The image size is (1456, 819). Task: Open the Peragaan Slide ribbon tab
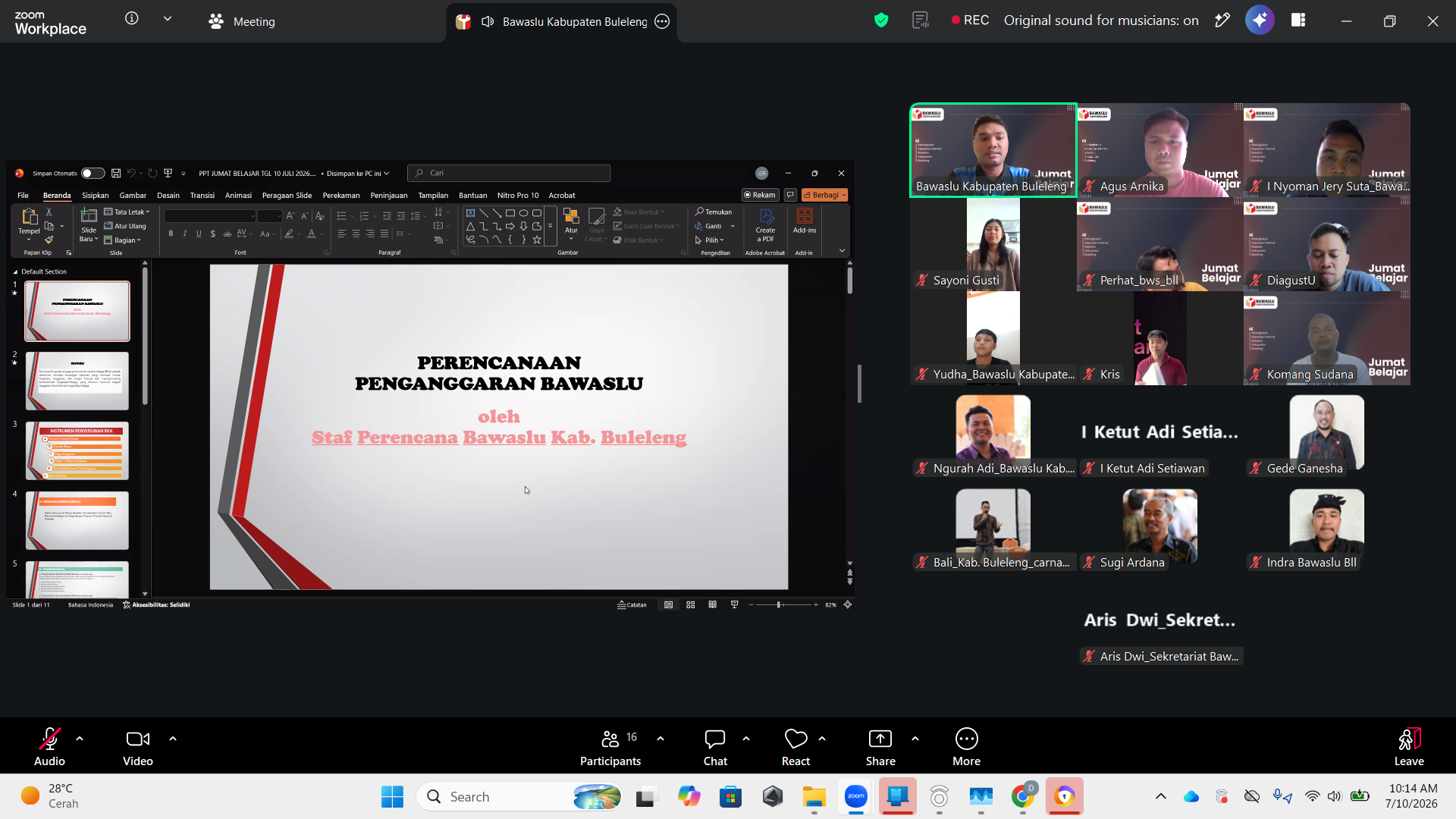click(287, 195)
